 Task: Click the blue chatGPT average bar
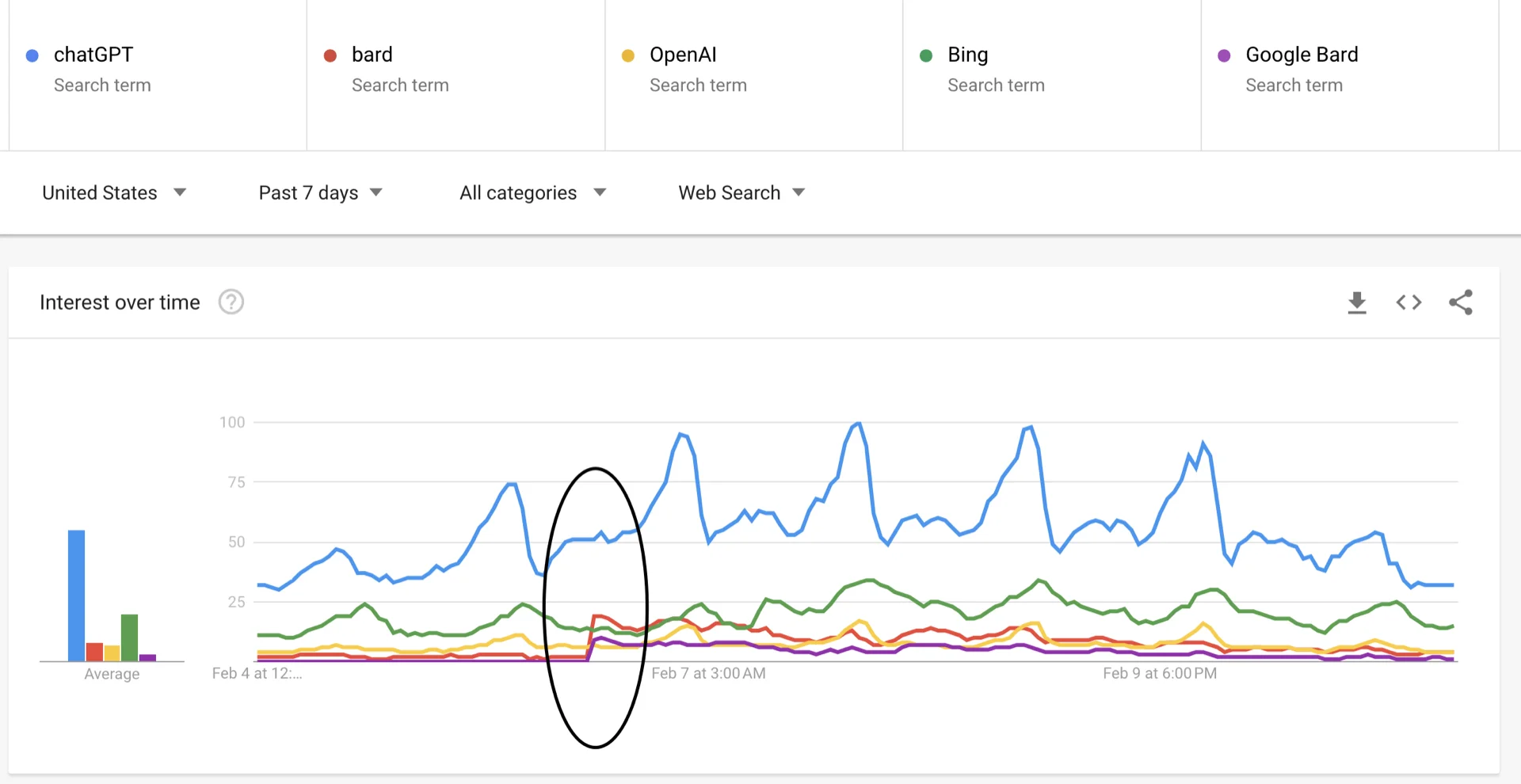(x=76, y=596)
